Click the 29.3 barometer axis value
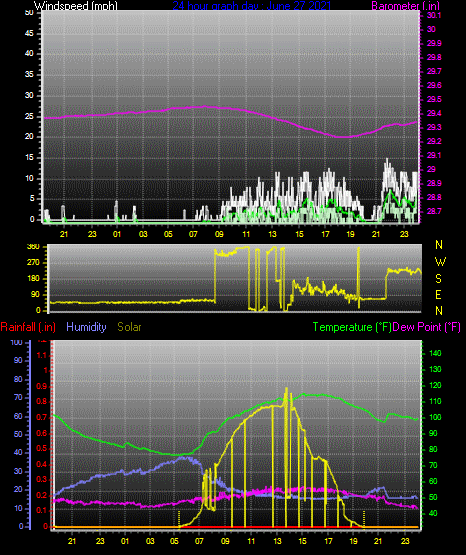466x555 pixels. pos(434,127)
